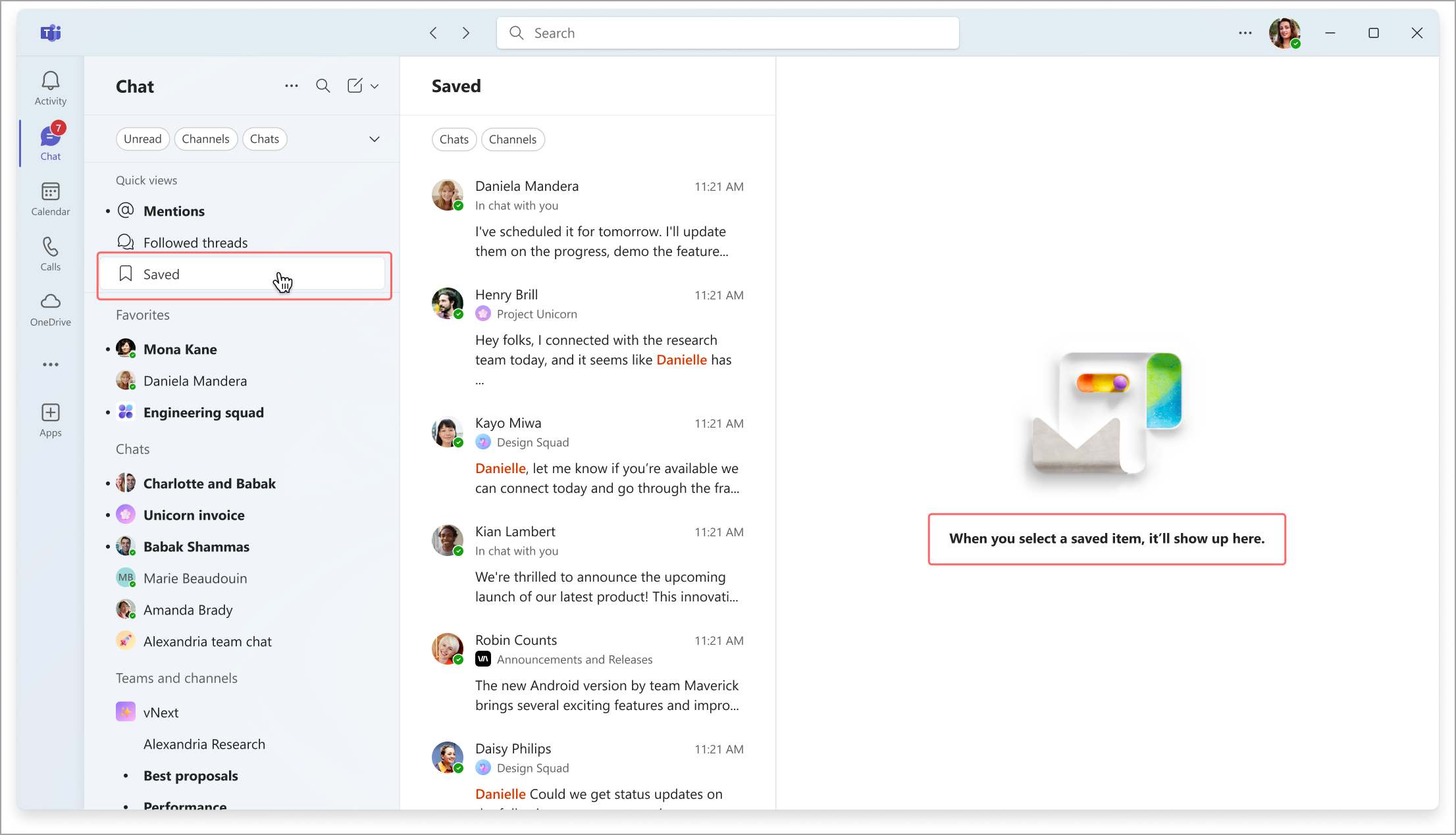1456x835 pixels.
Task: Click into the Search box
Action: coord(727,33)
